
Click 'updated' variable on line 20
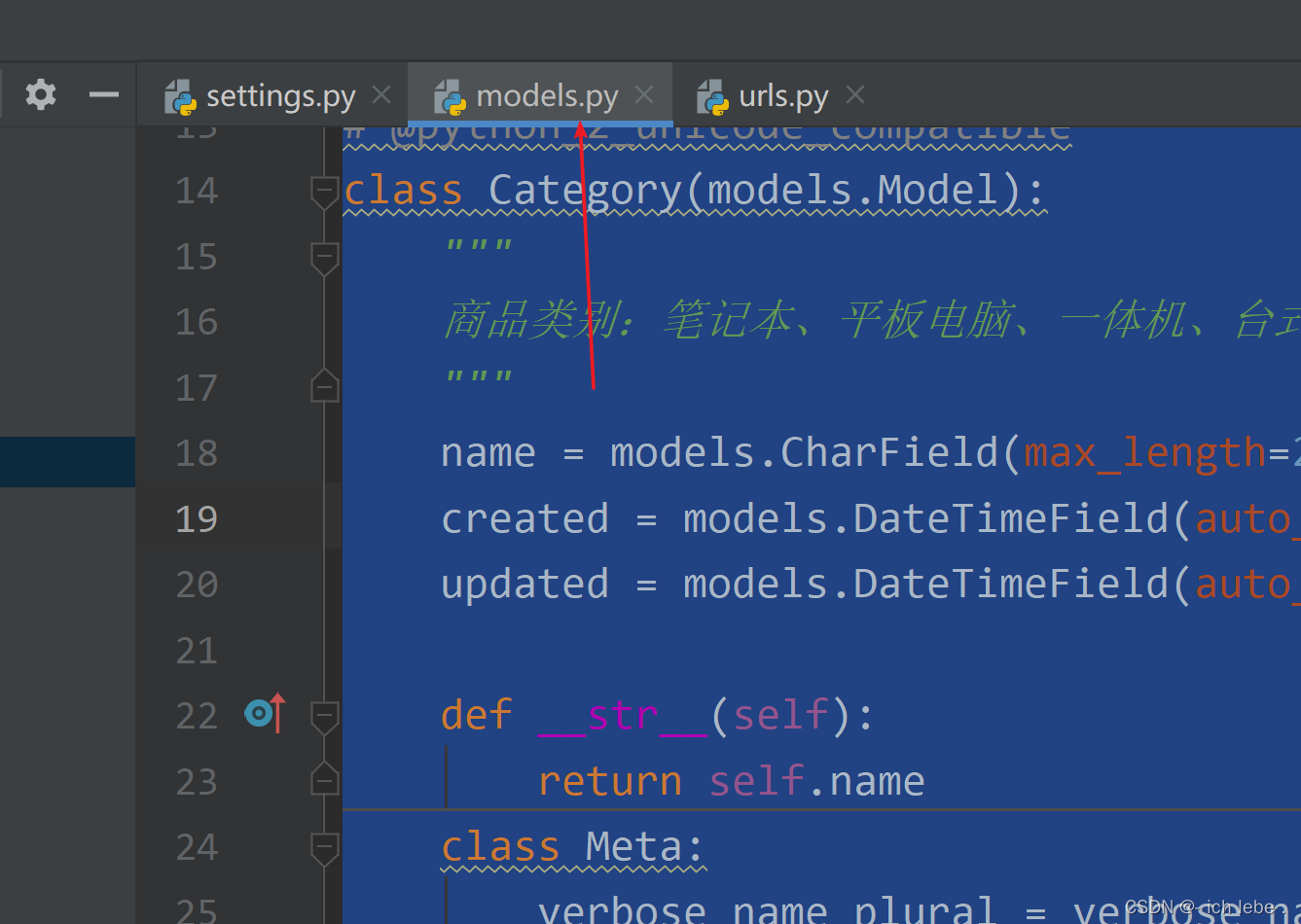click(x=524, y=585)
